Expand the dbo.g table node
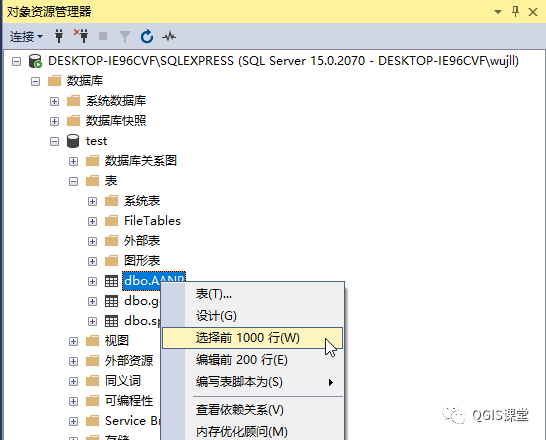 tap(92, 301)
